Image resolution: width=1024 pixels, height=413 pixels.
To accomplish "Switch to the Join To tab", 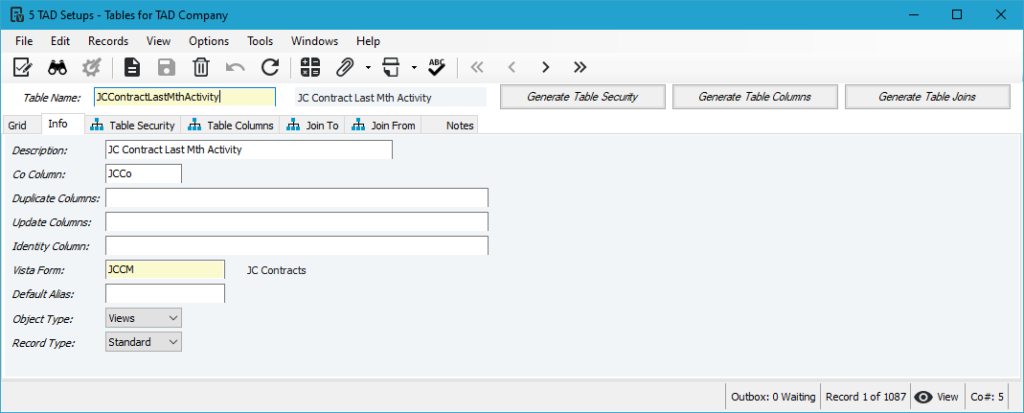I will click(313, 125).
